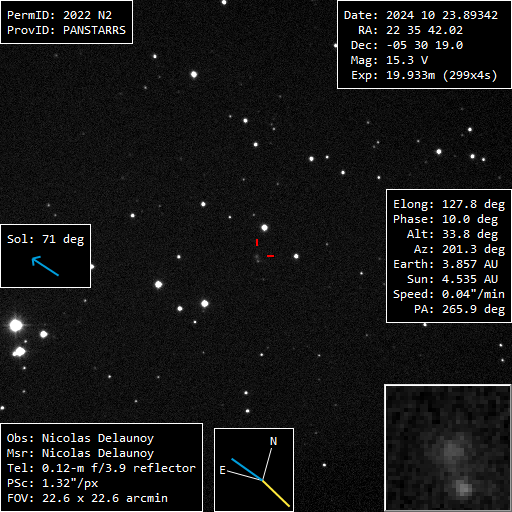The width and height of the screenshot is (512, 512).
Task: Click the N label on the compass
Action: click(x=273, y=441)
